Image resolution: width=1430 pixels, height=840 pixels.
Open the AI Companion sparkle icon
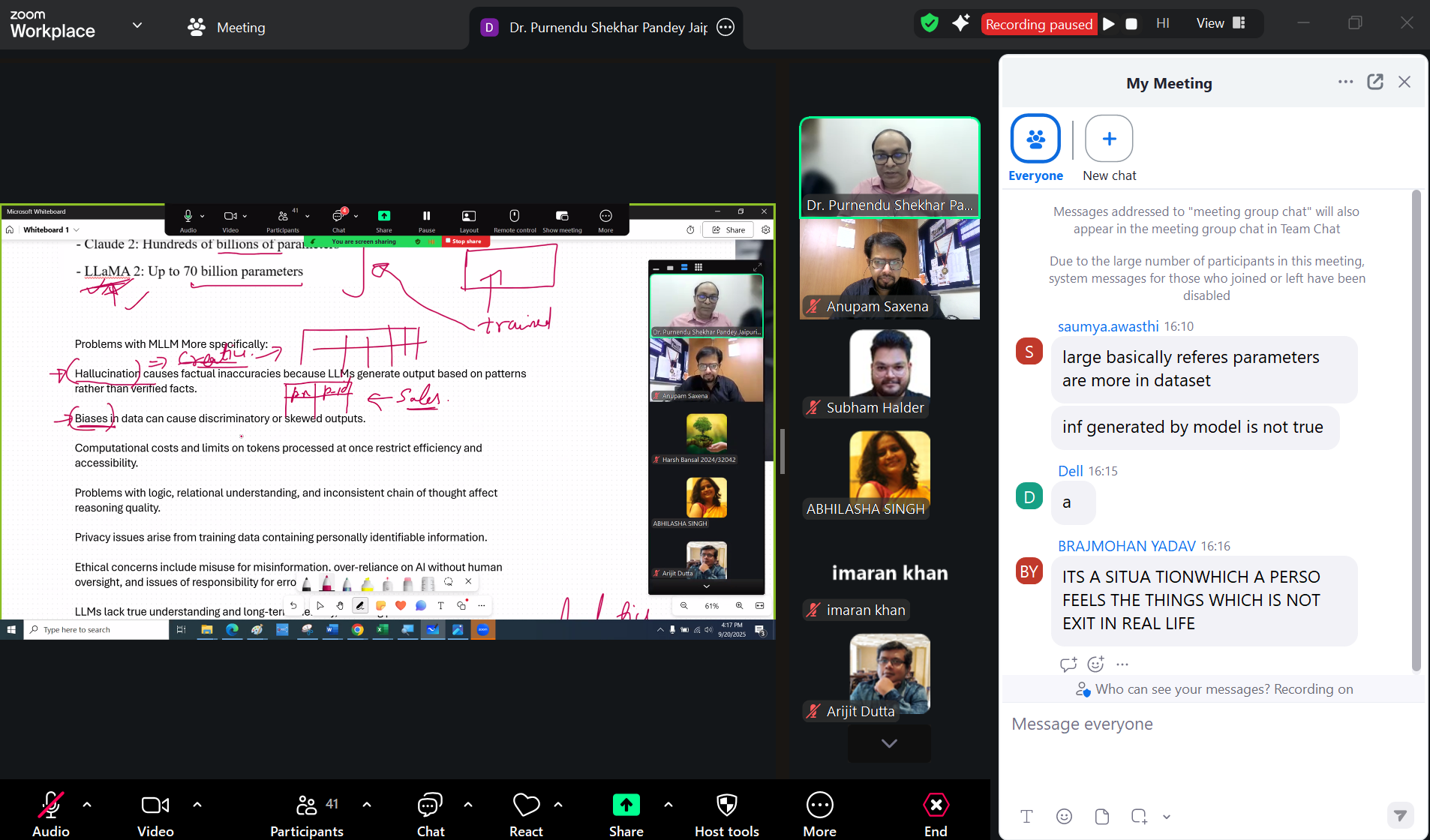960,23
